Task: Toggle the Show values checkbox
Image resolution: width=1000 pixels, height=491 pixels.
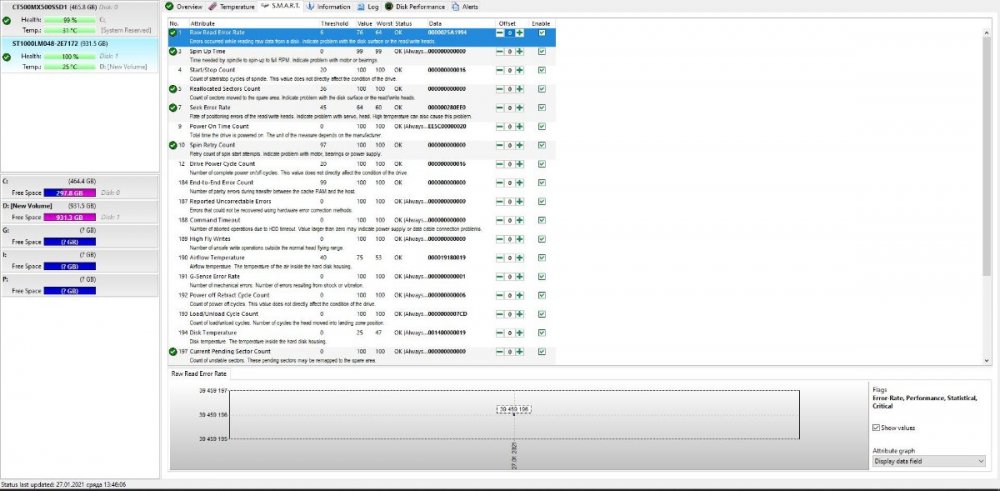Action: [x=876, y=427]
